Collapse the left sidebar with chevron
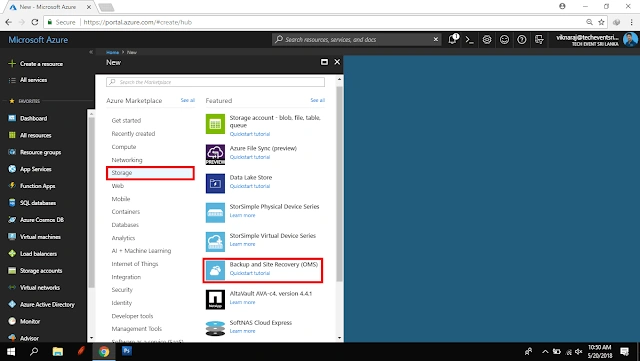This screenshot has width=640, height=361. click(x=91, y=52)
